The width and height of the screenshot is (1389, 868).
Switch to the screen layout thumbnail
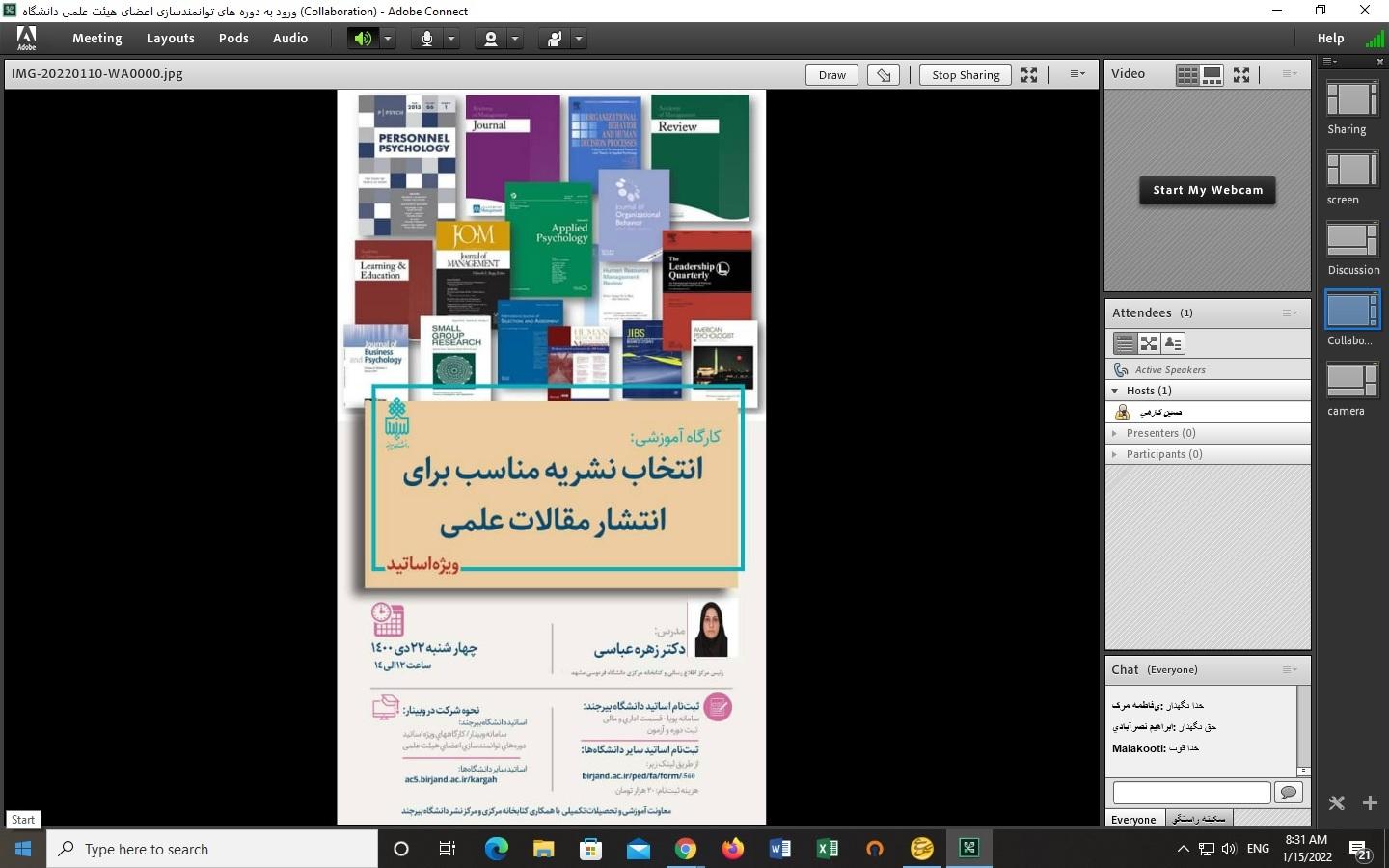click(1352, 170)
